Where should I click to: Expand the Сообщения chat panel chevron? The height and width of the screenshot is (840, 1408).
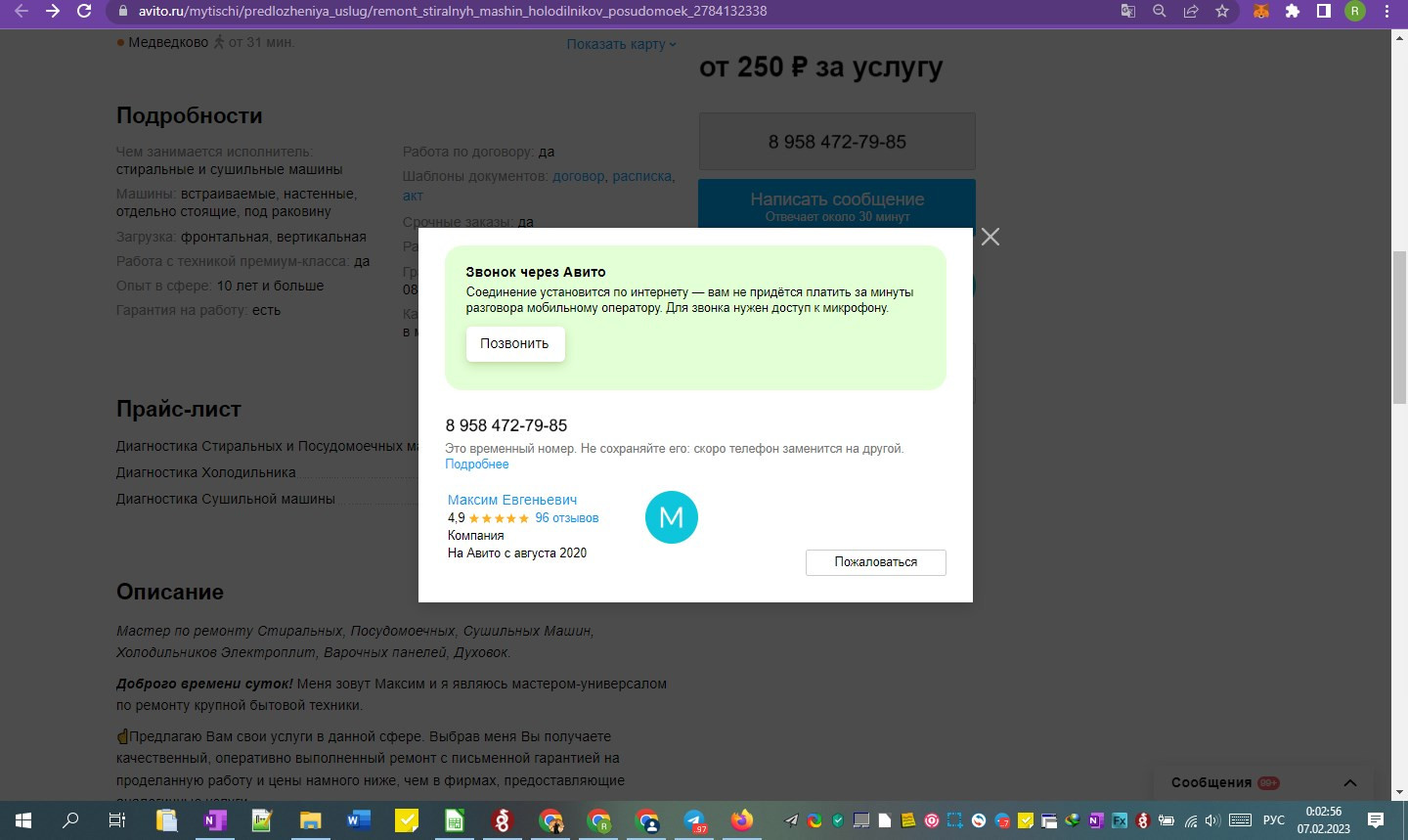pos(1350,782)
